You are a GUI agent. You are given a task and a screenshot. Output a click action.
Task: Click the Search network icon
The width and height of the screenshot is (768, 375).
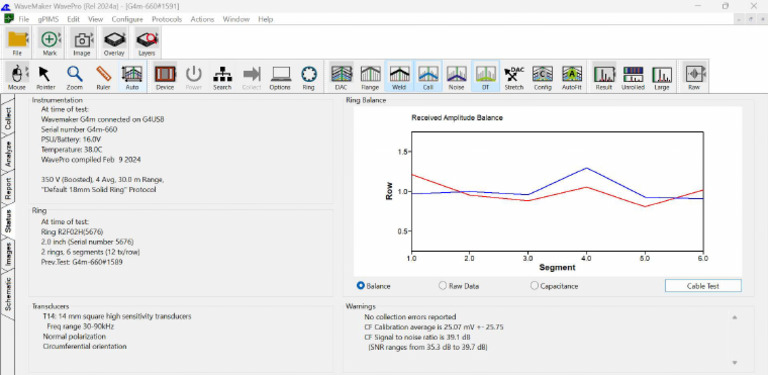[x=222, y=77]
